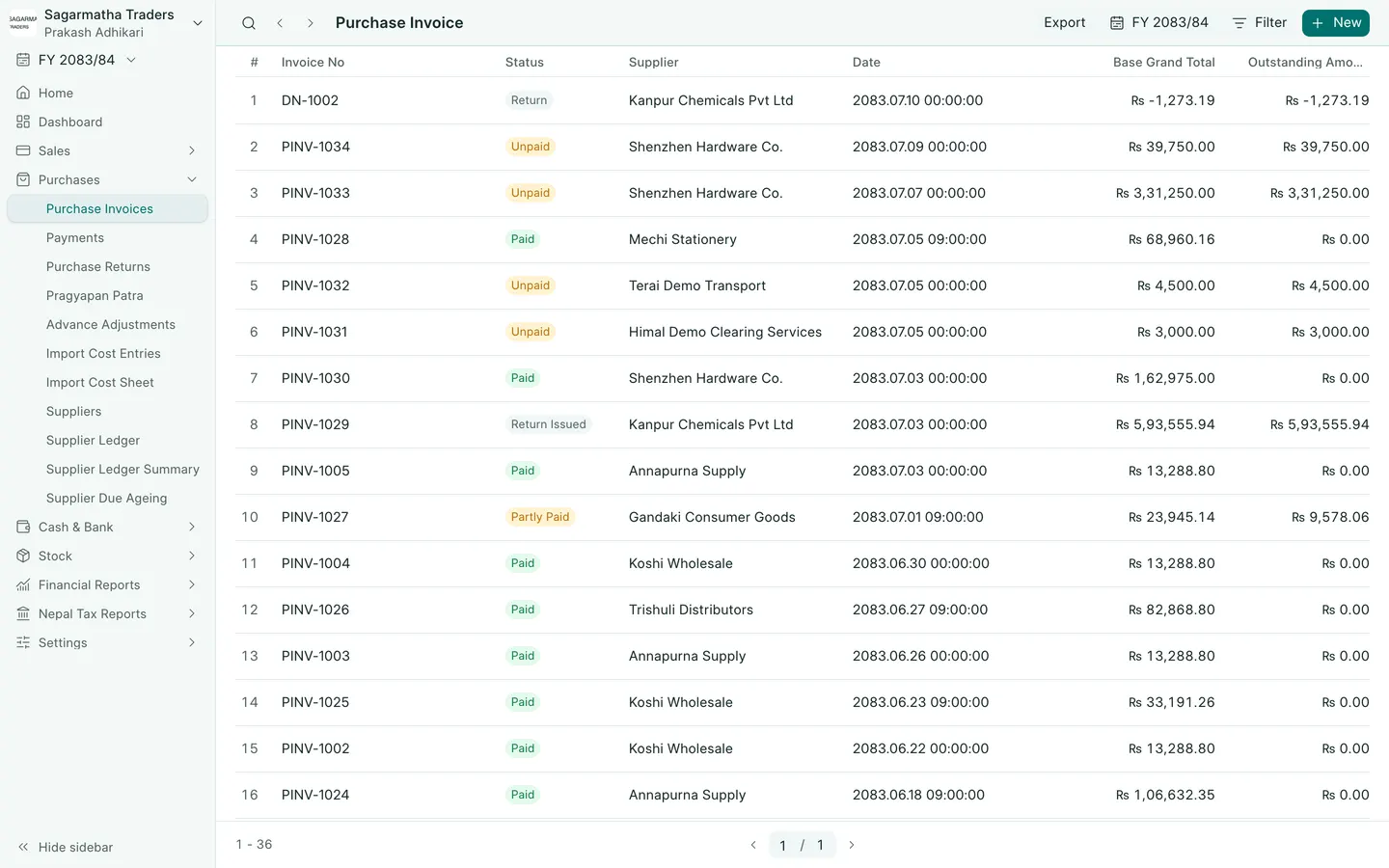Click the New button
The height and width of the screenshot is (868, 1389).
[1336, 23]
